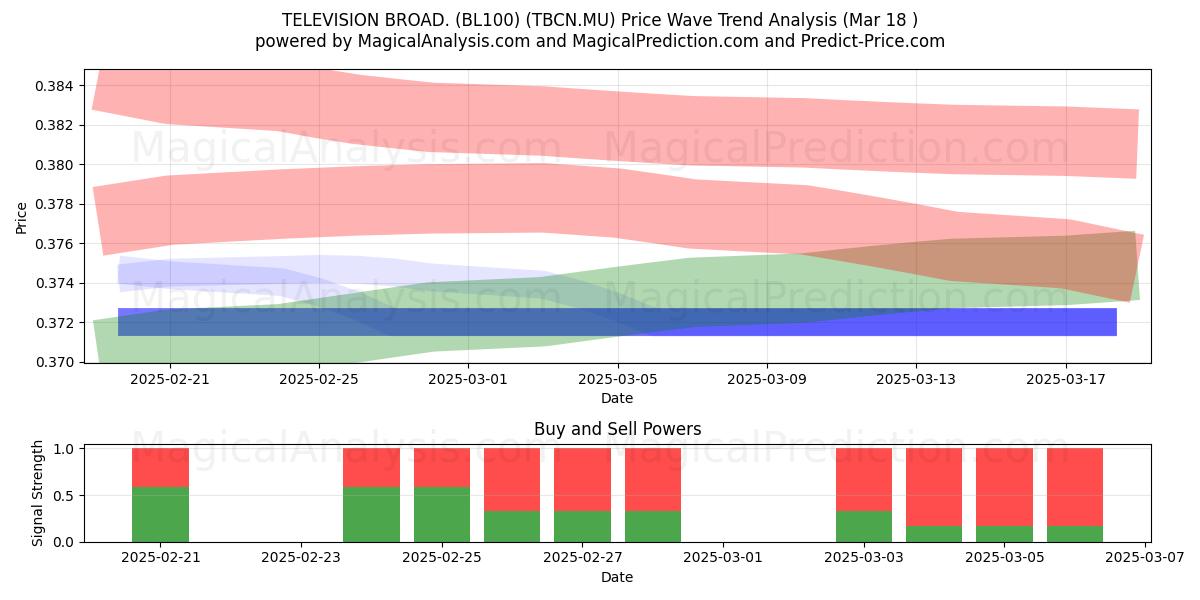
Task: Click the 'Signal Strength' y-axis label
Action: coord(38,493)
